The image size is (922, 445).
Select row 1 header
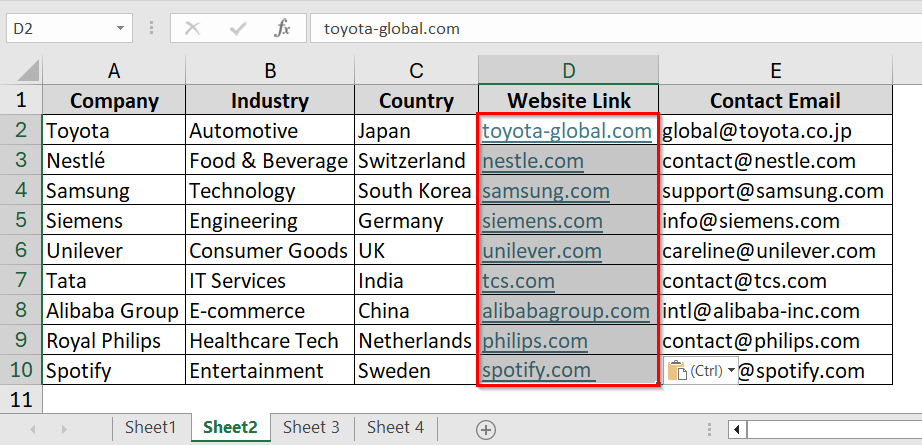[21, 100]
